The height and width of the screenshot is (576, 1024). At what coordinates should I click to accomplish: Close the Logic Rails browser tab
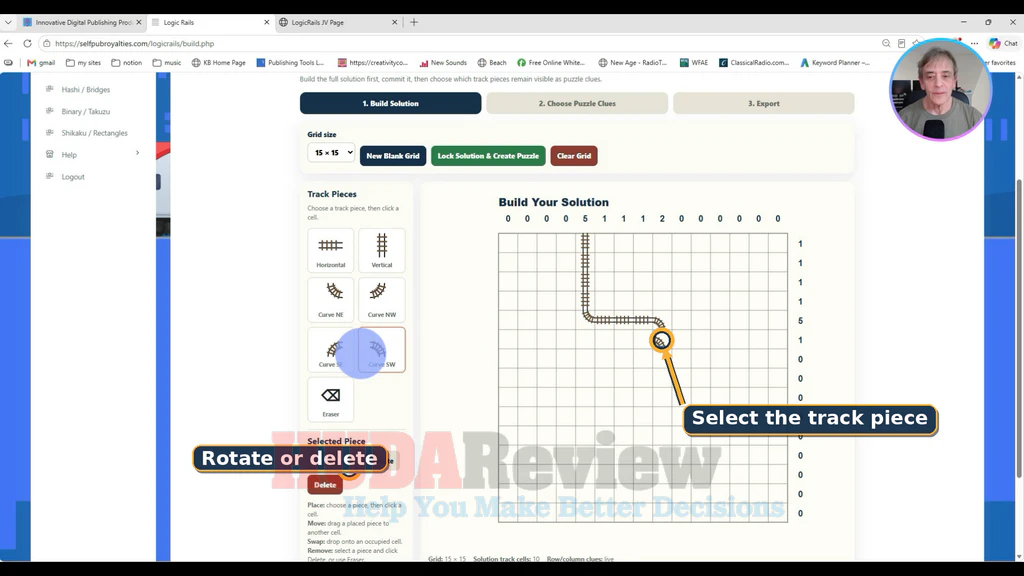(x=266, y=22)
